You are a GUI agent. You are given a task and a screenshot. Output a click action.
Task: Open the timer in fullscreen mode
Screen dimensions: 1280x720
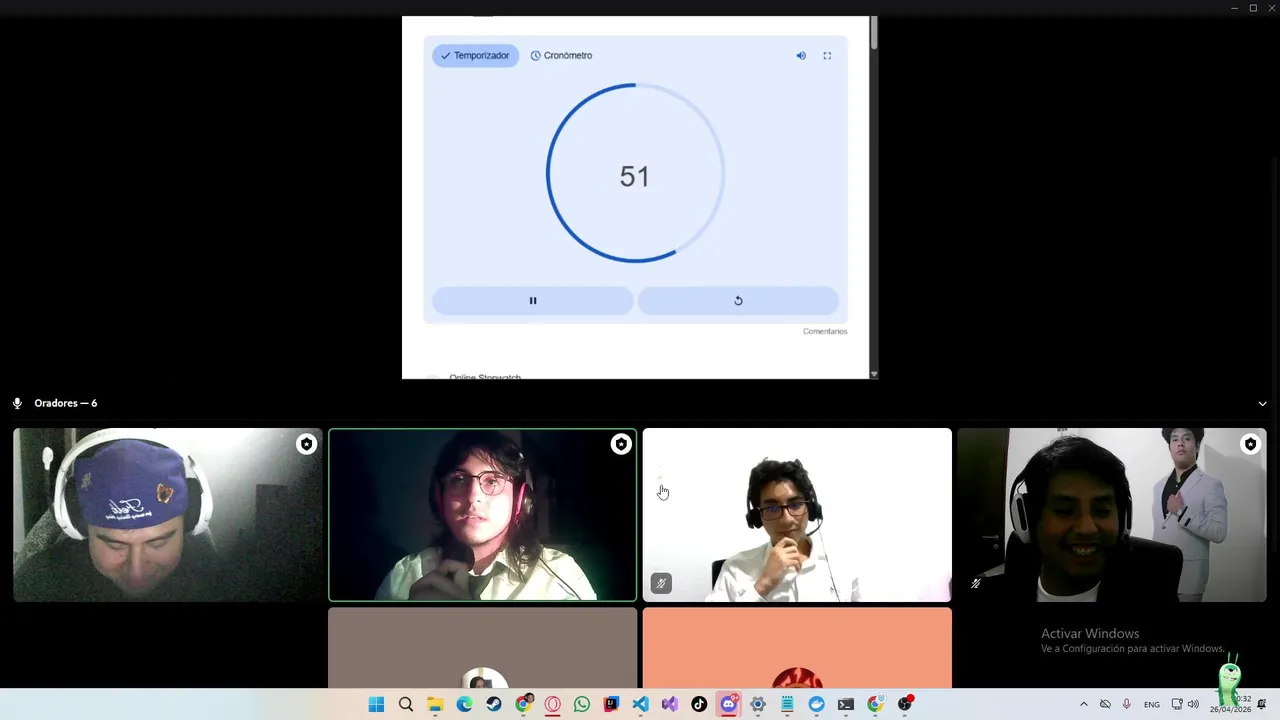827,56
